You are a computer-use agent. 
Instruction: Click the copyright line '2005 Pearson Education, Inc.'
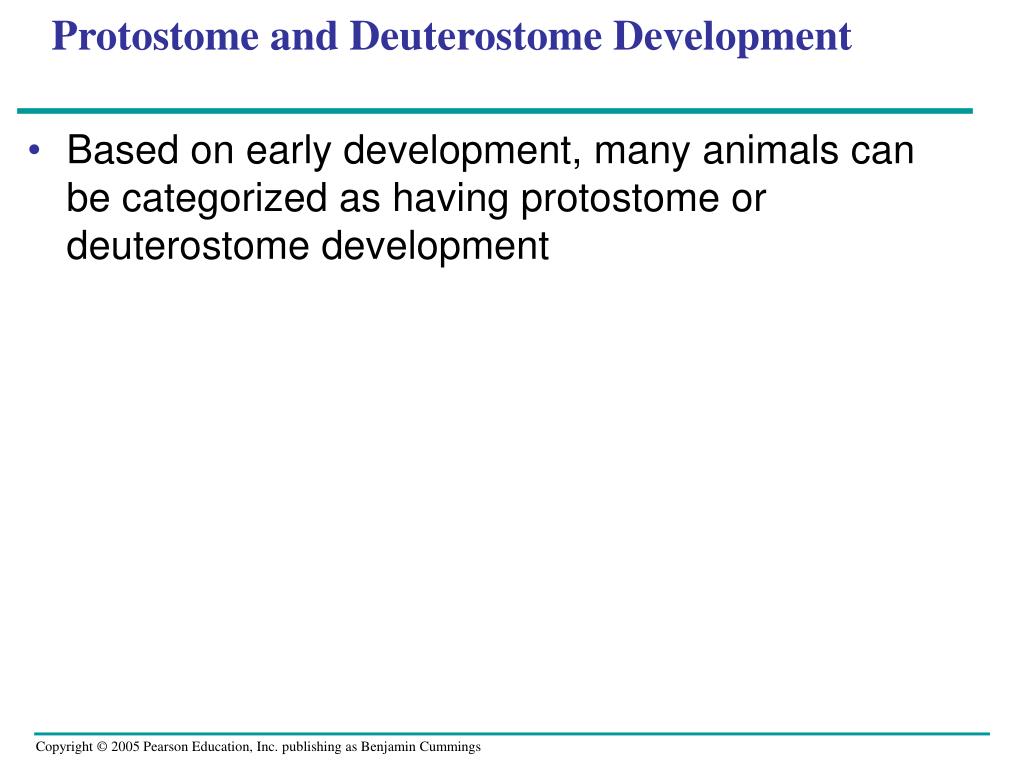click(x=258, y=746)
